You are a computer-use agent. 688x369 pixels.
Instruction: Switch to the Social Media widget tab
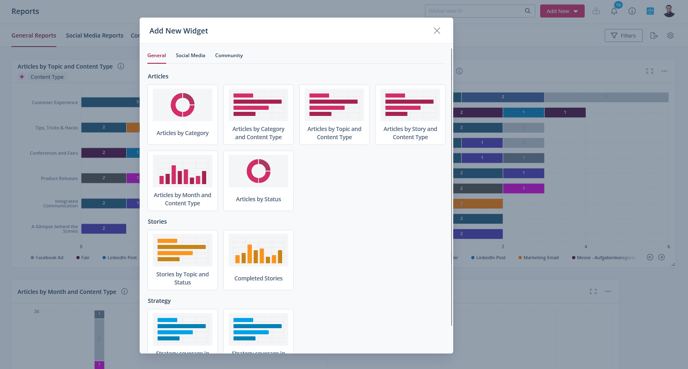pyautogui.click(x=190, y=55)
